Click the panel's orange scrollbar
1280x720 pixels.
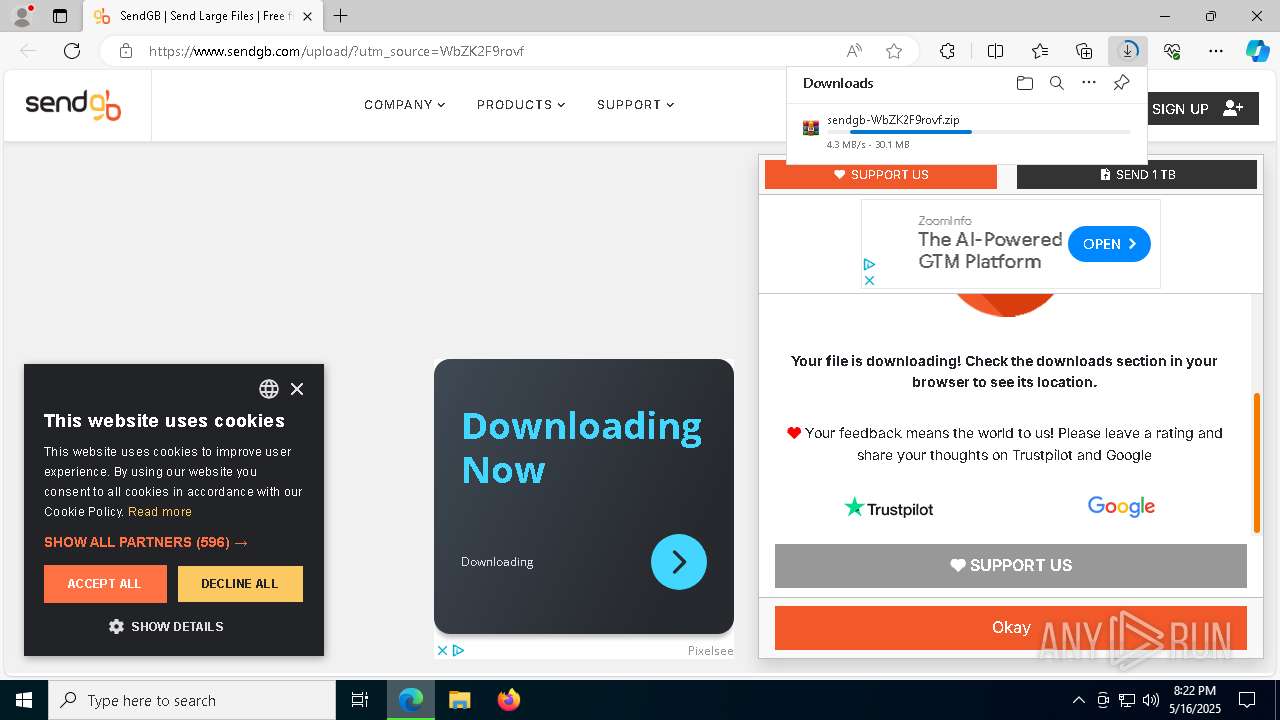pyautogui.click(x=1257, y=463)
